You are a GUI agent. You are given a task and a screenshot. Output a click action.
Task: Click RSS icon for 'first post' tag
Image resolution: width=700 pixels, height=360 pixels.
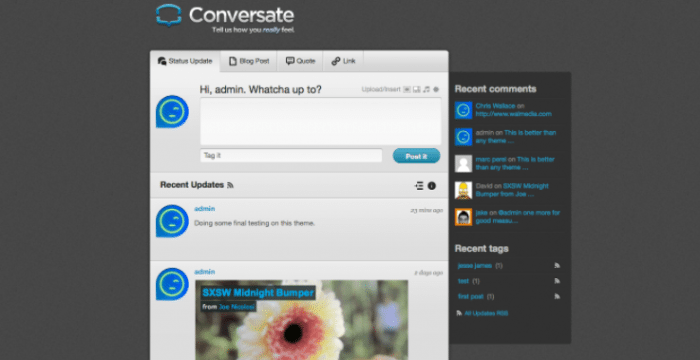pos(557,297)
